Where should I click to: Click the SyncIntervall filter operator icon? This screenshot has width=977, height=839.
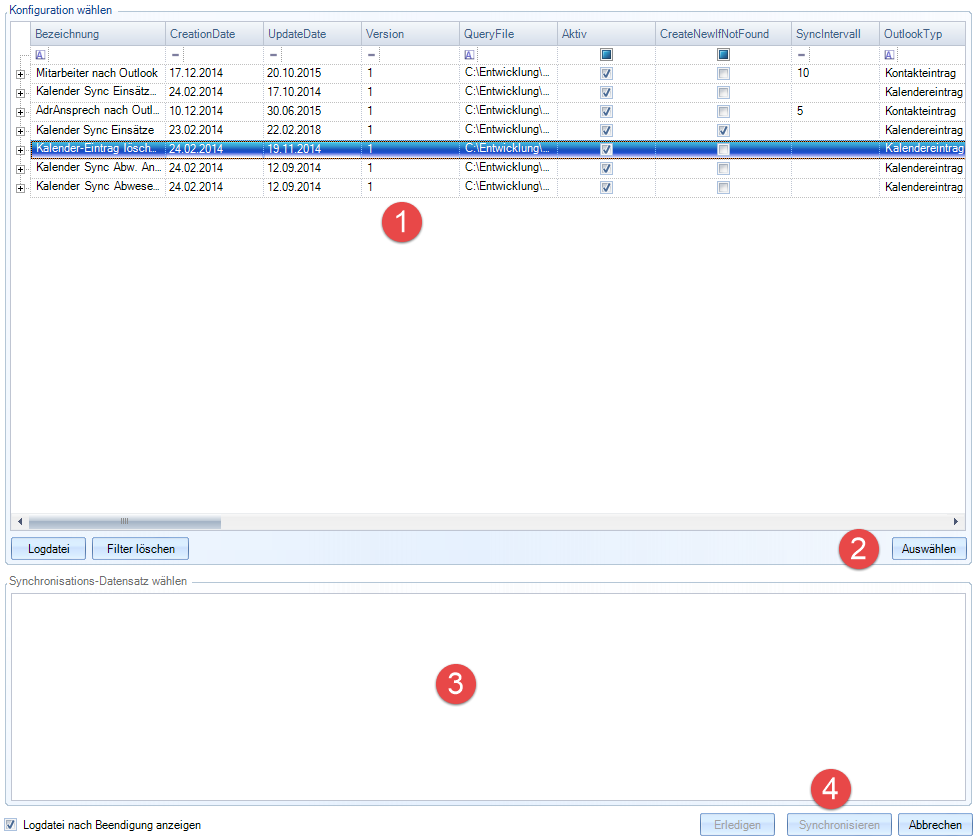click(x=802, y=55)
